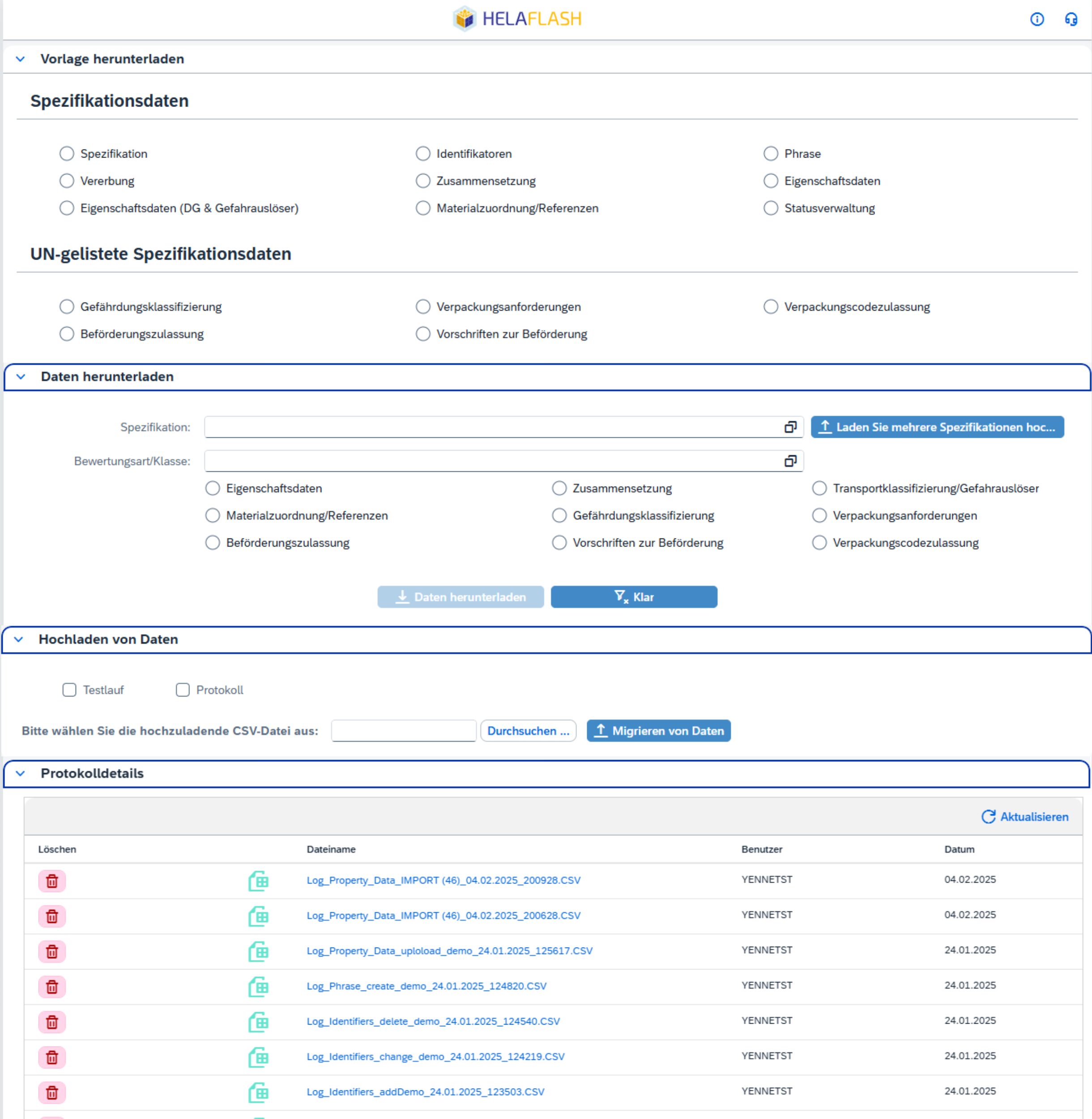Select Phrase radio button
The image size is (1092, 1119).
point(771,154)
